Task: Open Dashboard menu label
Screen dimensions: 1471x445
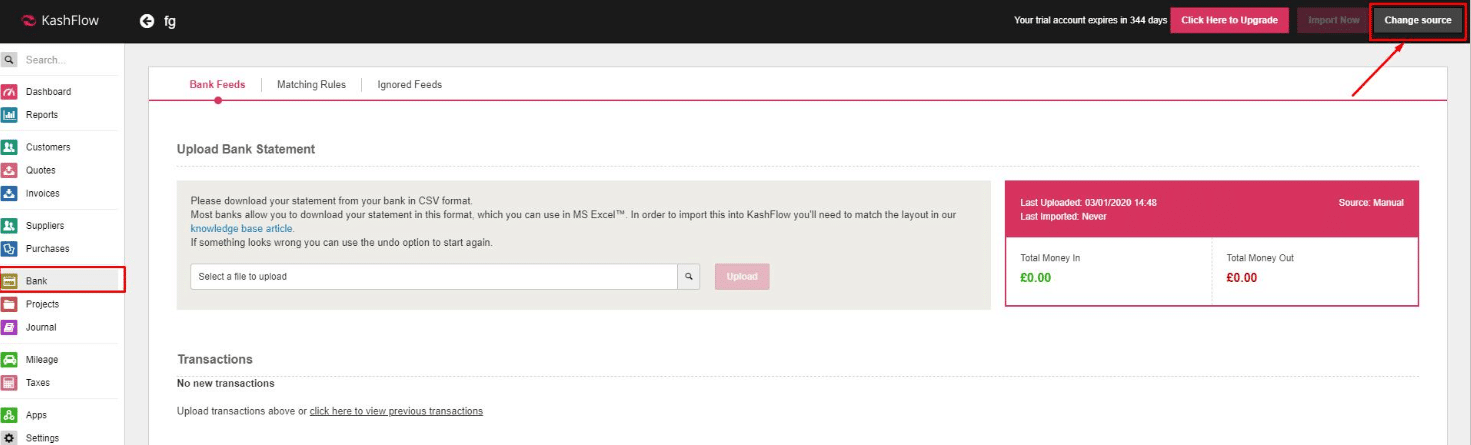Action: (x=48, y=92)
